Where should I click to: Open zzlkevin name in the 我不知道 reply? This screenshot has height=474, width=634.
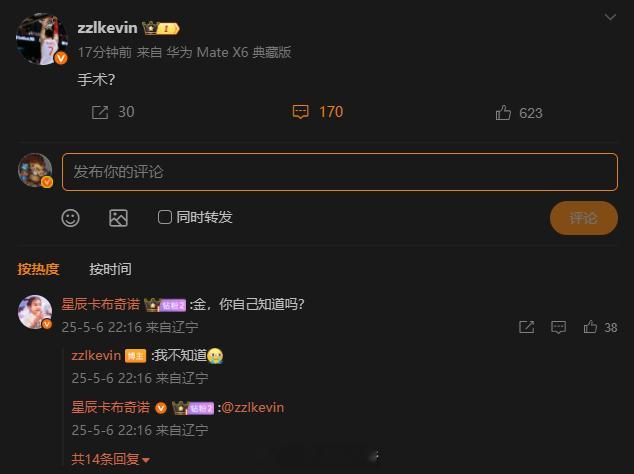pyautogui.click(x=96, y=356)
